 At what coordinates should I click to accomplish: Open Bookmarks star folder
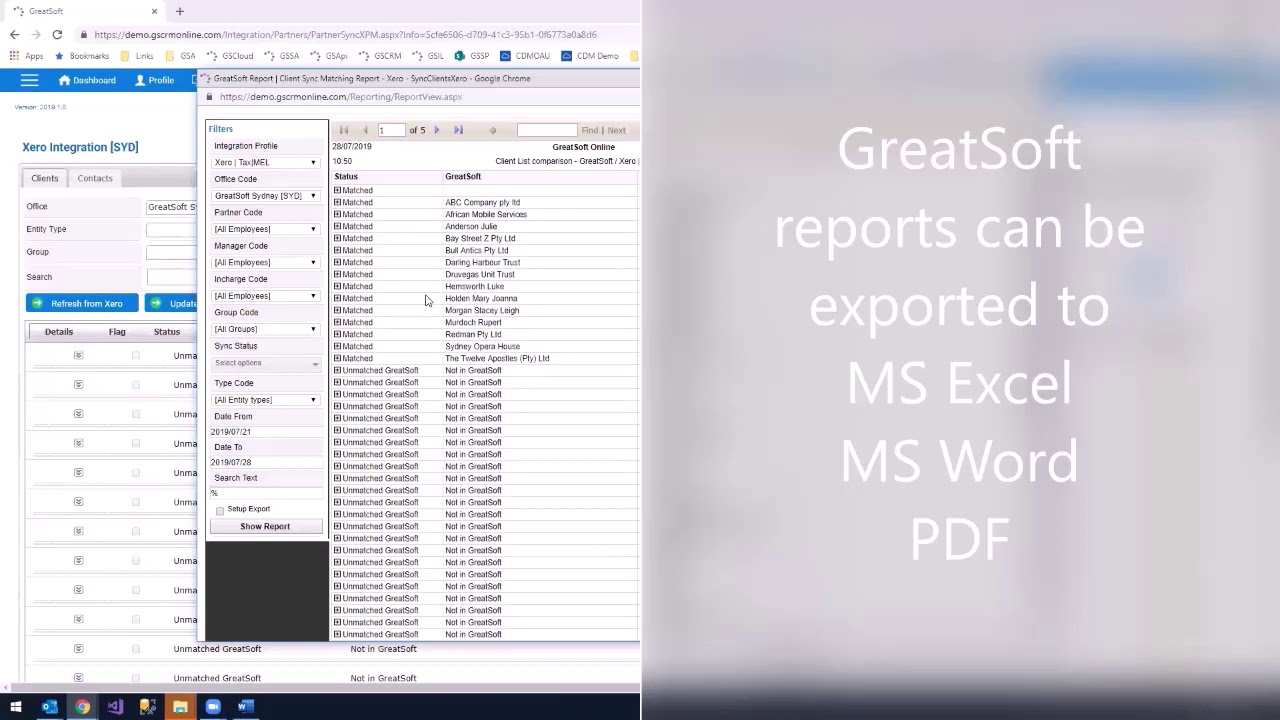pos(82,56)
